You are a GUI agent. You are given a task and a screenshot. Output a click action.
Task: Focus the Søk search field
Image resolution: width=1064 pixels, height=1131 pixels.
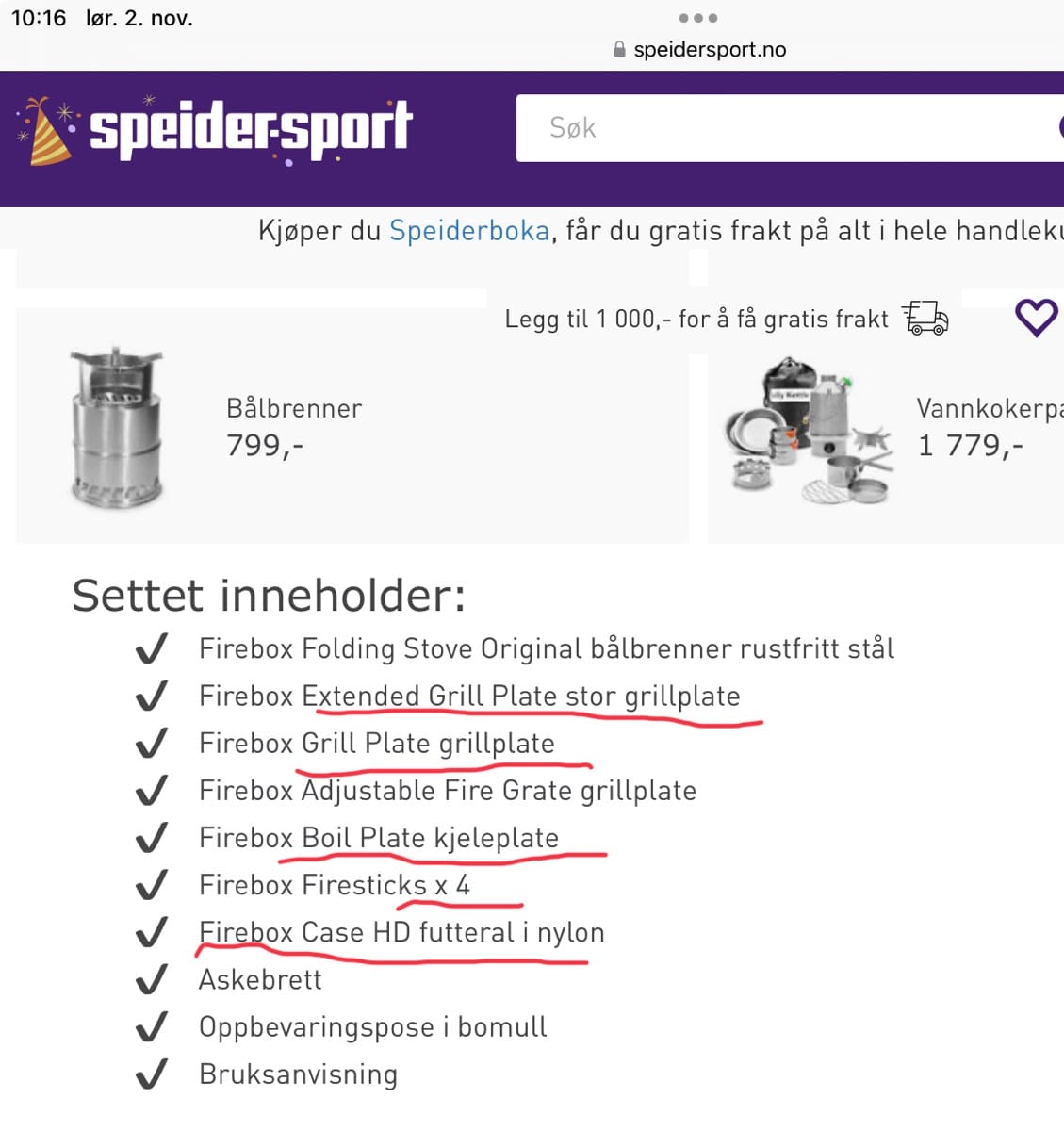[x=782, y=128]
